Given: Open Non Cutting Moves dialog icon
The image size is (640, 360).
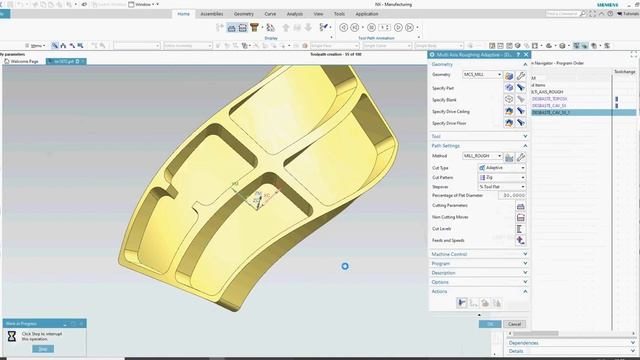Looking at the screenshot, I should pos(520,217).
